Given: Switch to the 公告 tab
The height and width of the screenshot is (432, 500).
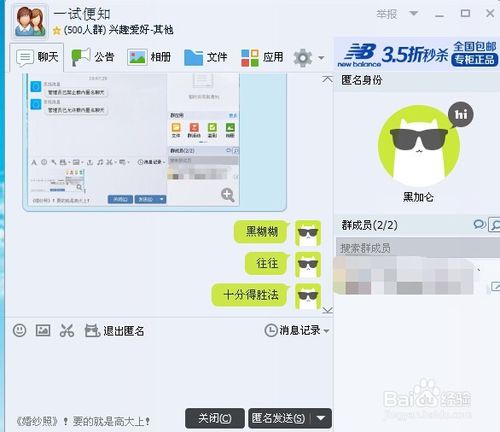Looking at the screenshot, I should (x=93, y=57).
